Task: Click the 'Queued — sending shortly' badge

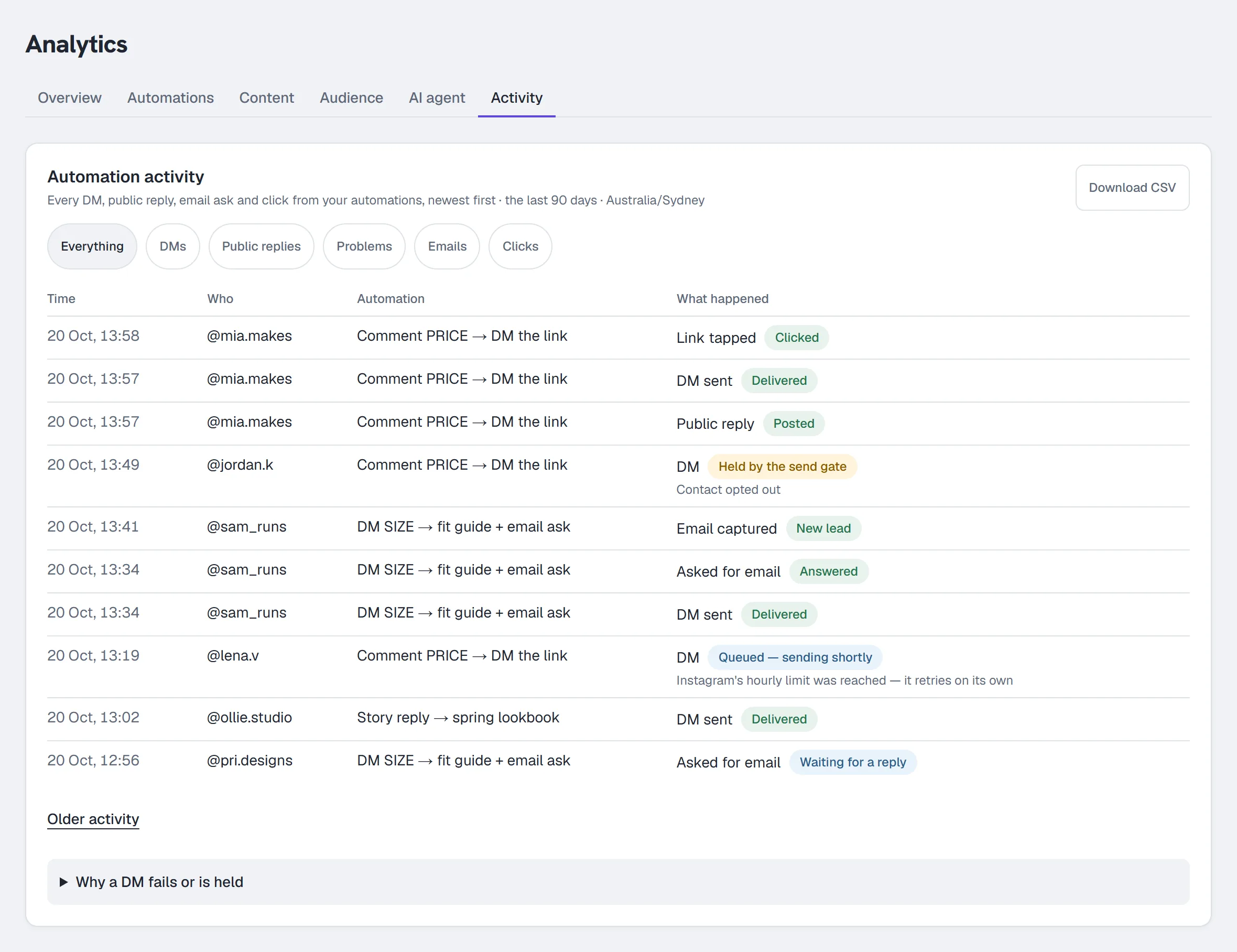Action: [x=795, y=657]
